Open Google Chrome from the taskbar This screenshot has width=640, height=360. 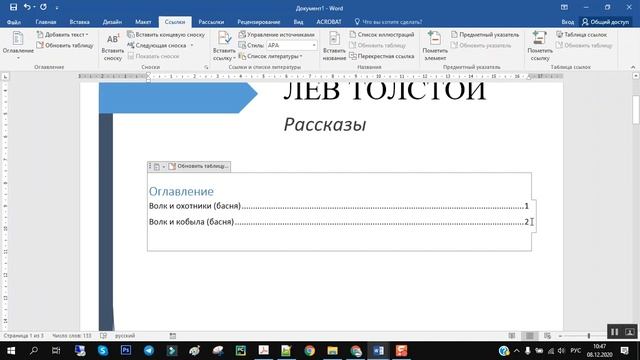pyautogui.click(x=309, y=351)
